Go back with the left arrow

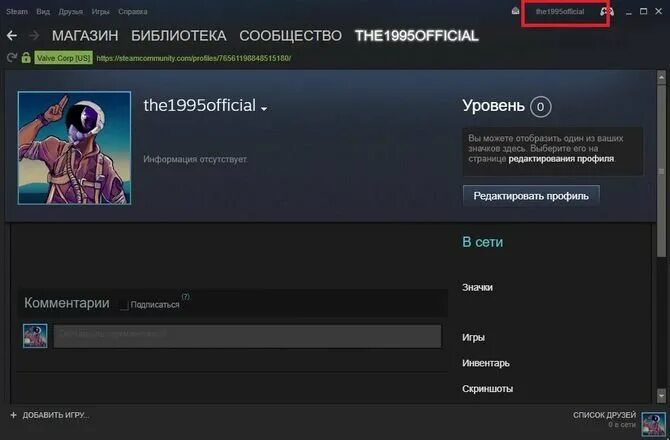tap(12, 35)
